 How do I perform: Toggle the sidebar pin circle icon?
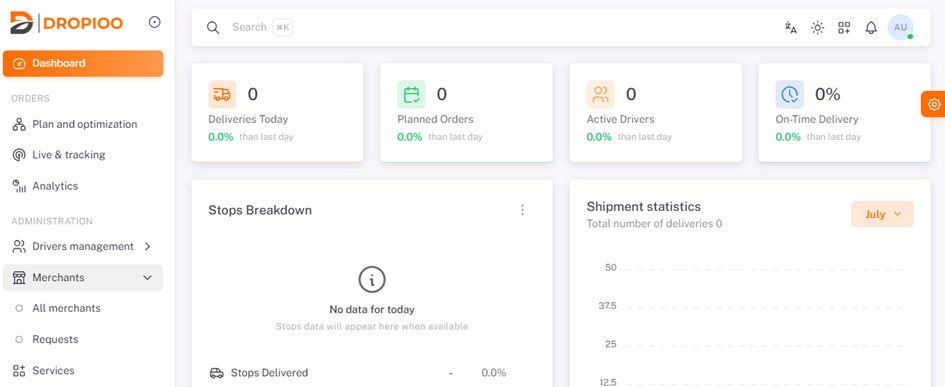155,22
